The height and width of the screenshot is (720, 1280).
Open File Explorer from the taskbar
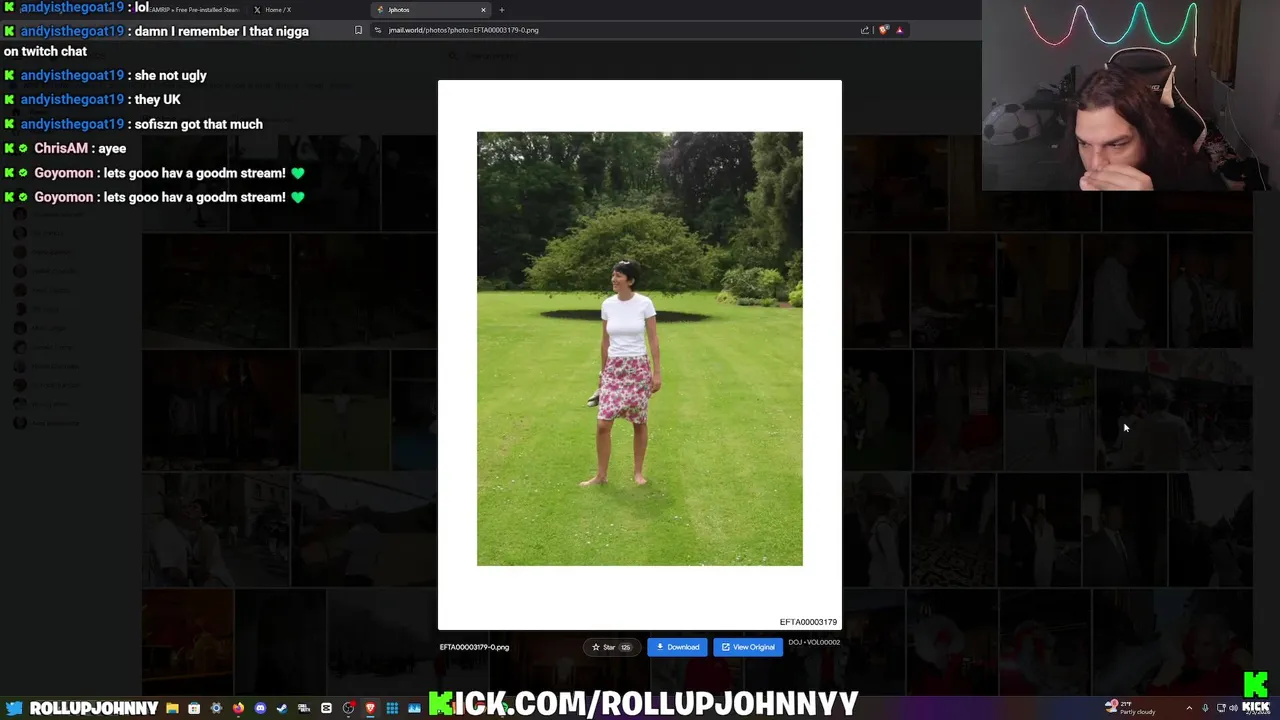[x=172, y=708]
